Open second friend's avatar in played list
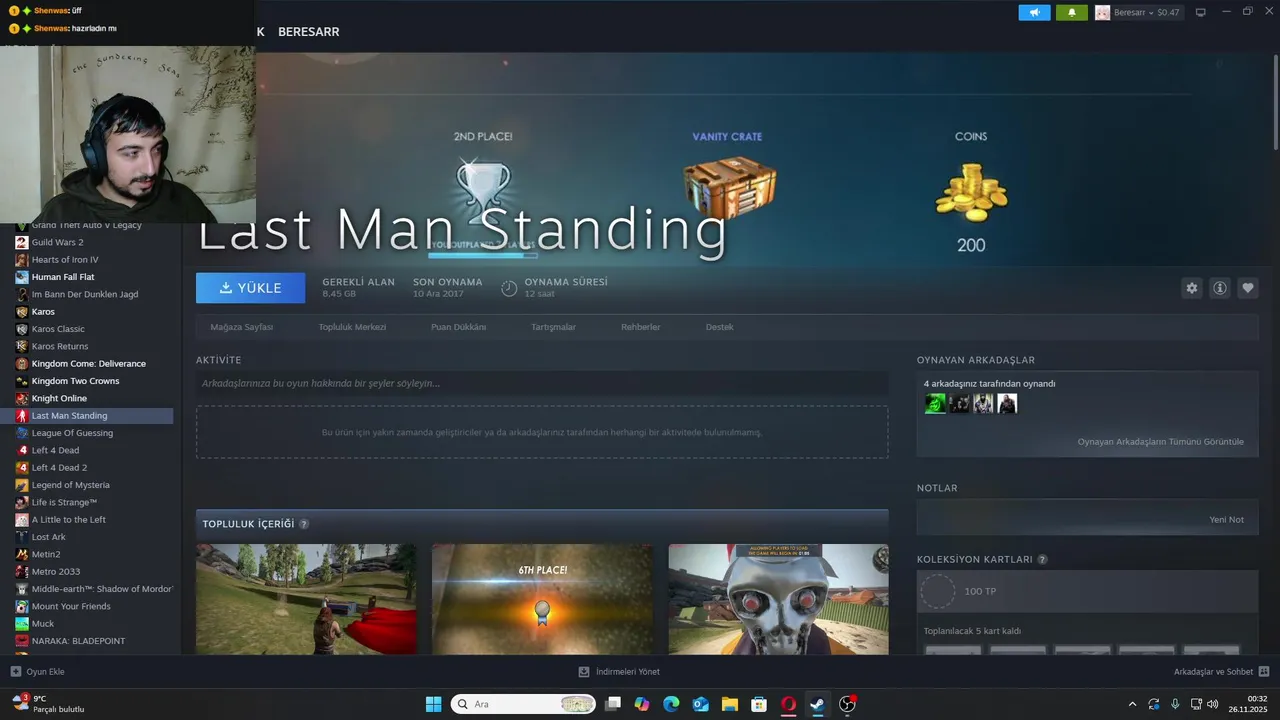The width and height of the screenshot is (1280, 720). pyautogui.click(x=959, y=404)
